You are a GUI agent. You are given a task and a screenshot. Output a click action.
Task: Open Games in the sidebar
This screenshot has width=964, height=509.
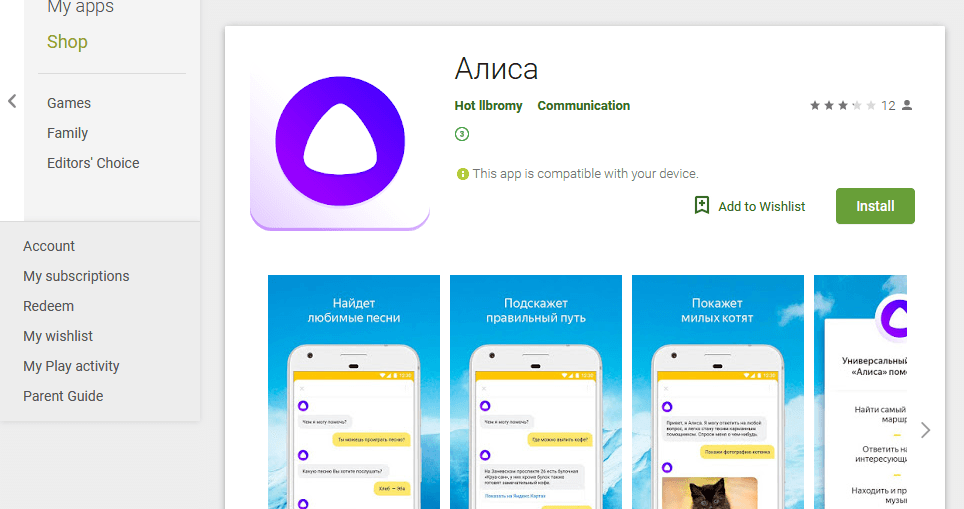point(69,103)
